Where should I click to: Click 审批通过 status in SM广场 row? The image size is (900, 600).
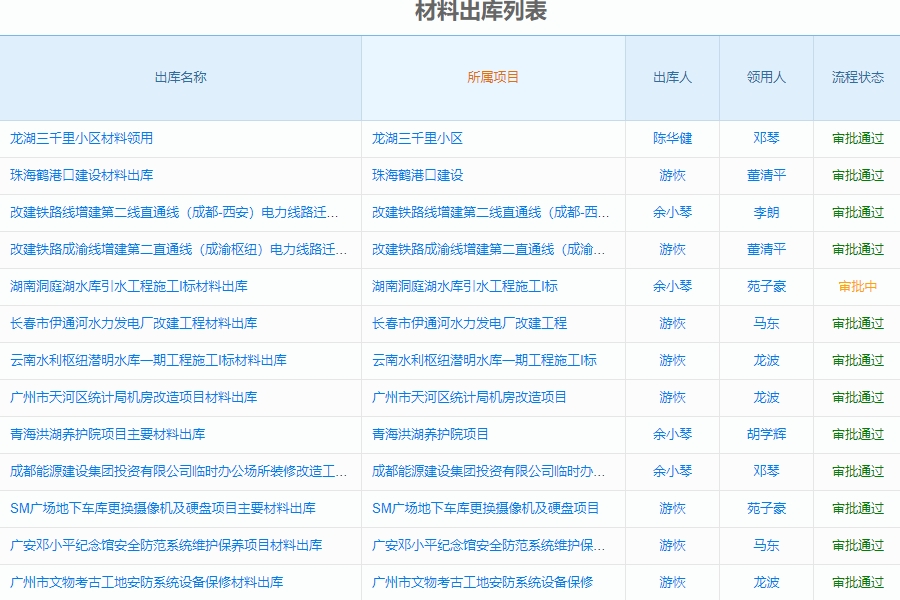click(x=858, y=508)
